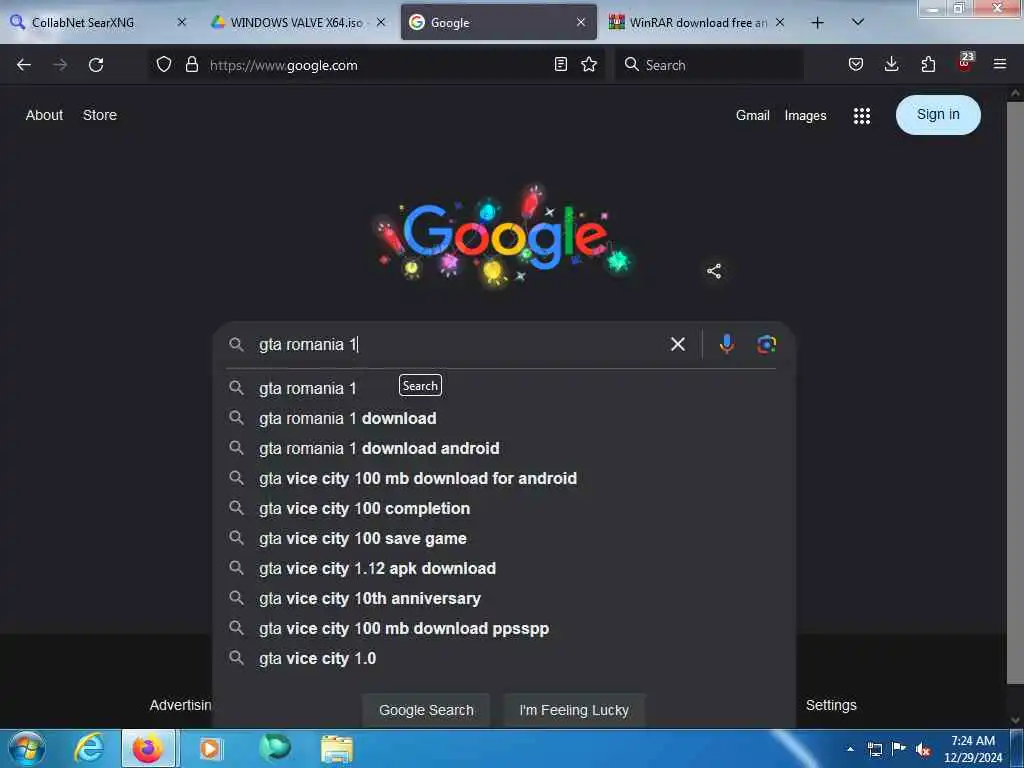
Task: Open a new browser tab
Action: (x=817, y=23)
